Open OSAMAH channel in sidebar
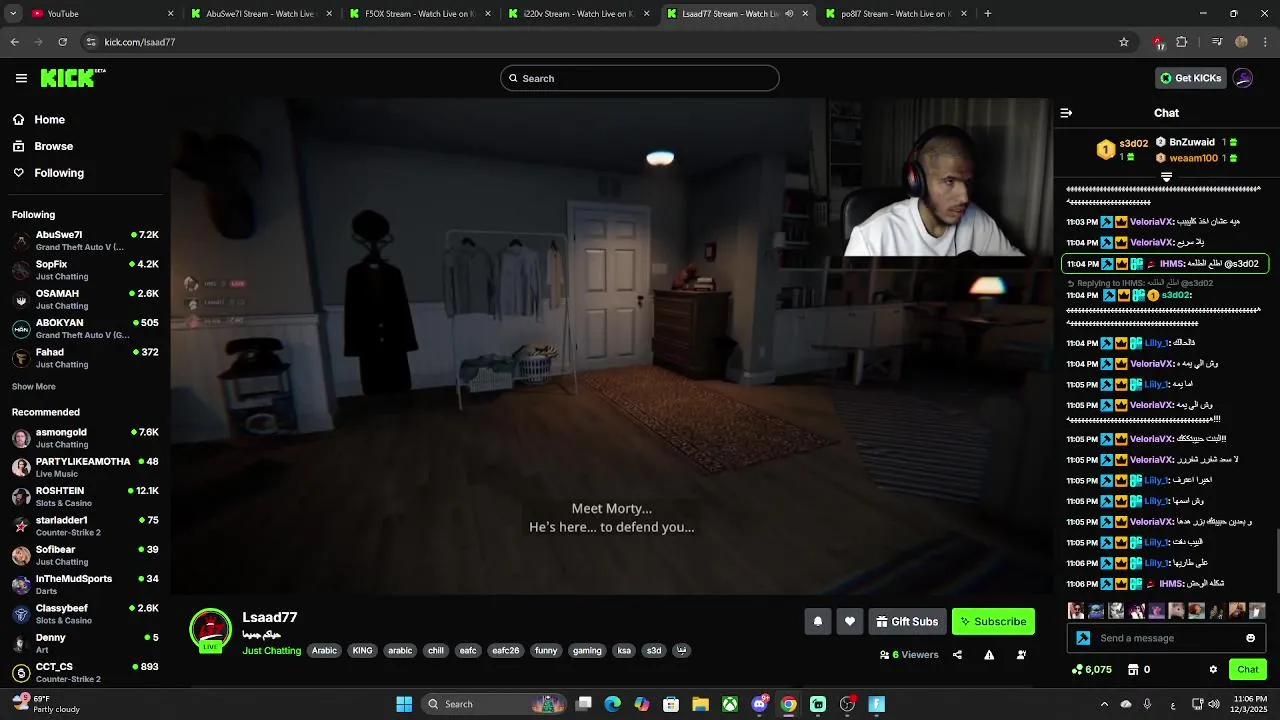 (85, 299)
